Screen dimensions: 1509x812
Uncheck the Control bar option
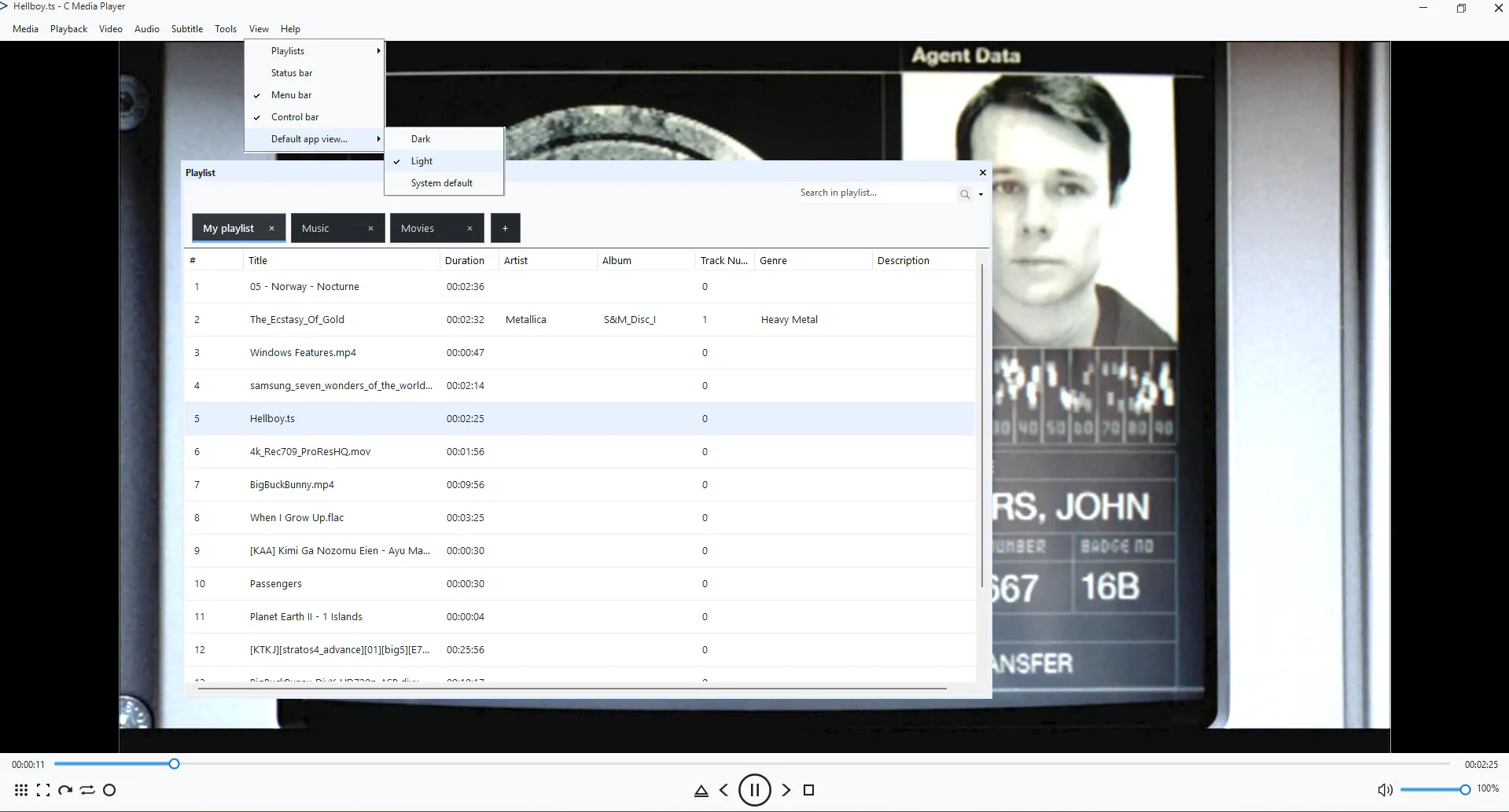[x=315, y=117]
